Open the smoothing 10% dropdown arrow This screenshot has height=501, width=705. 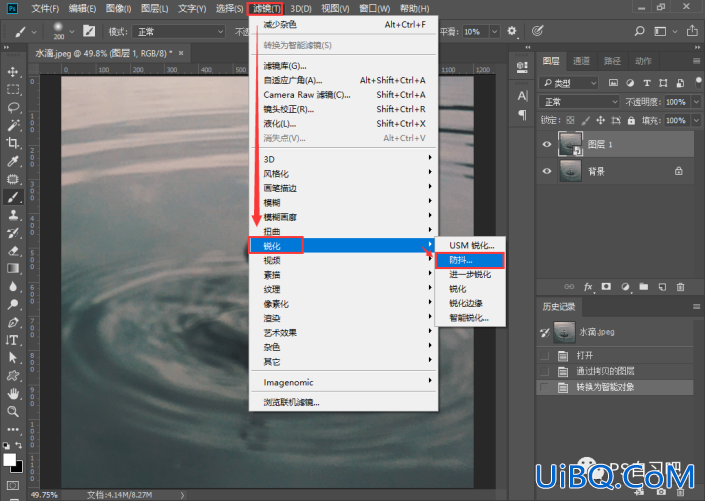(495, 31)
